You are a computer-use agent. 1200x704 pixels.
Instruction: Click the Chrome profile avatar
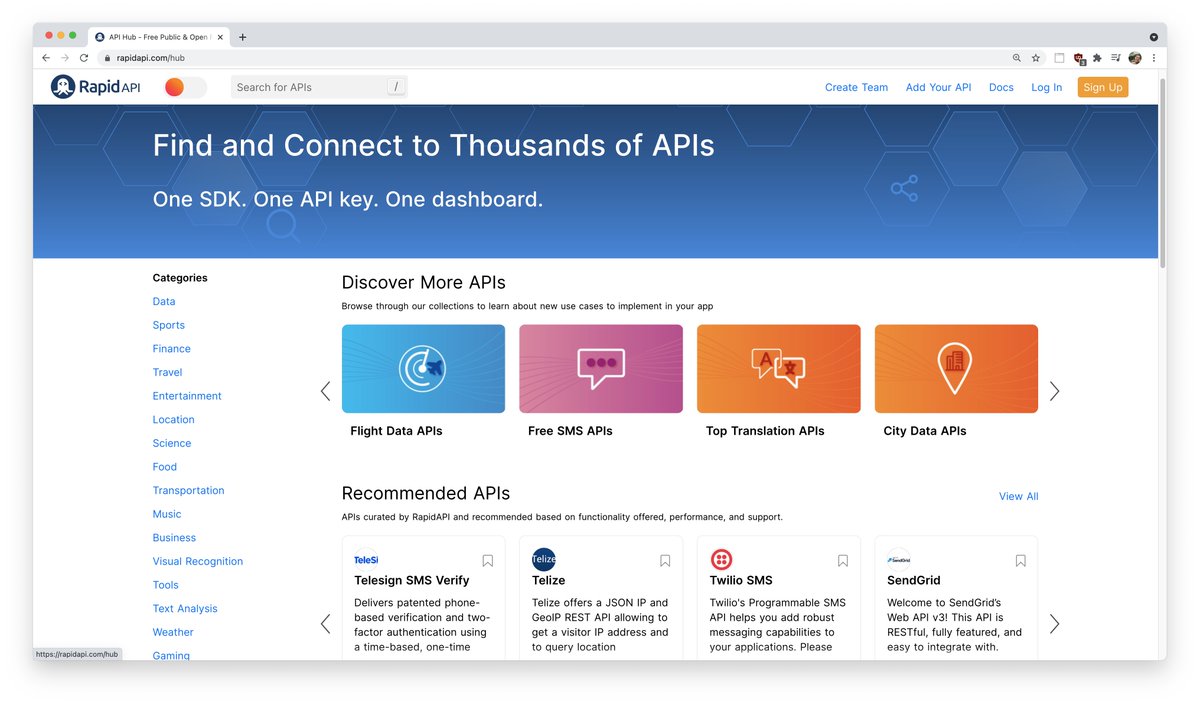click(1135, 58)
